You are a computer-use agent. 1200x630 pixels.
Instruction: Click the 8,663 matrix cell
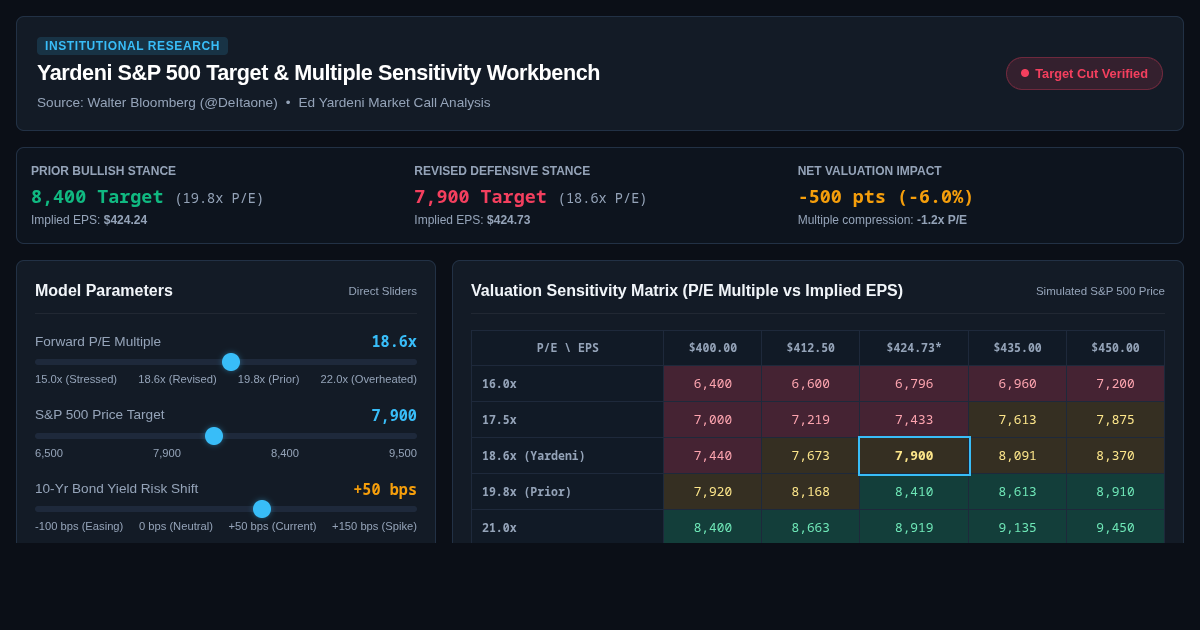(x=810, y=527)
